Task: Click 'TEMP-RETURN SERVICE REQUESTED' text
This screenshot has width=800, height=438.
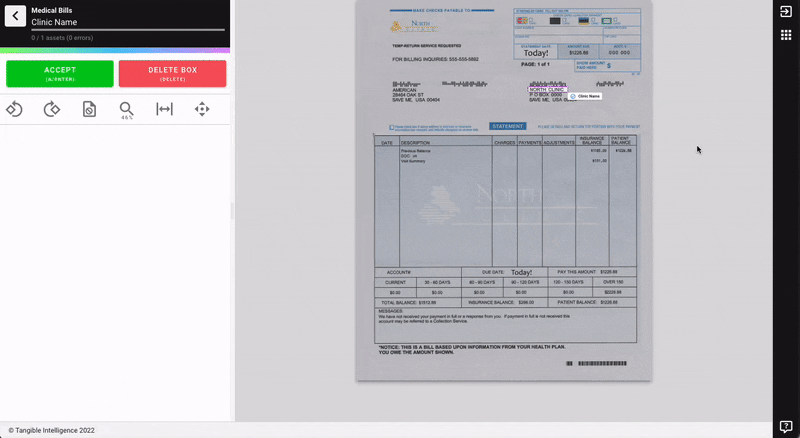Action: (427, 46)
